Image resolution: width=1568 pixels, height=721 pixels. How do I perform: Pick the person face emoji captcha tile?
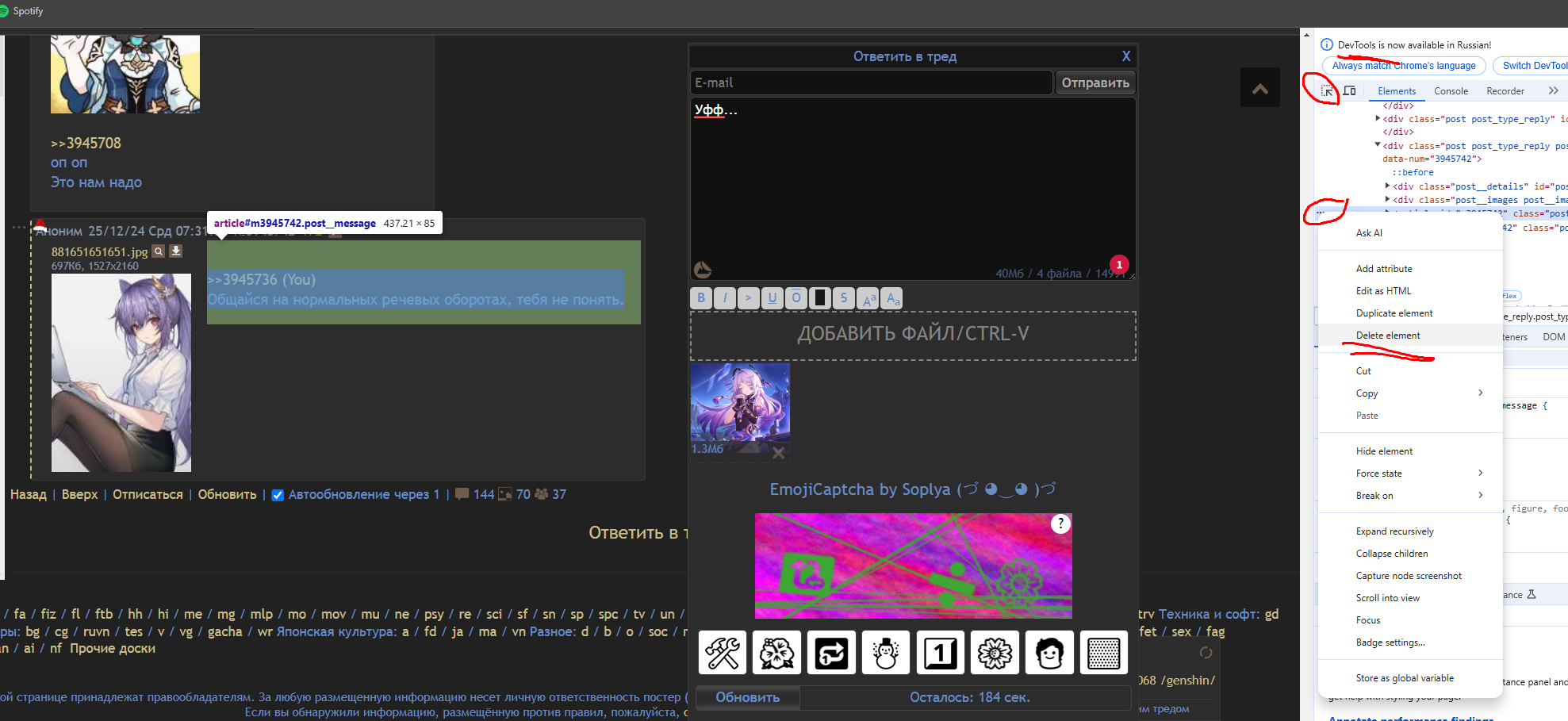[1049, 653]
